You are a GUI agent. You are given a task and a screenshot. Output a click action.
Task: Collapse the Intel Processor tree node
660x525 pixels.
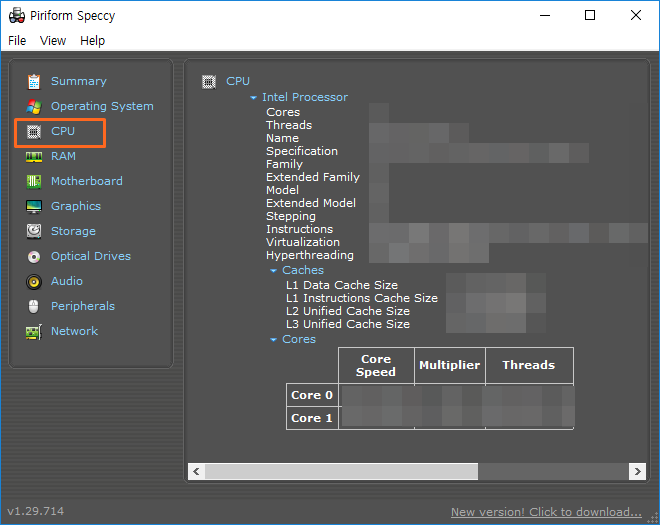coord(253,98)
